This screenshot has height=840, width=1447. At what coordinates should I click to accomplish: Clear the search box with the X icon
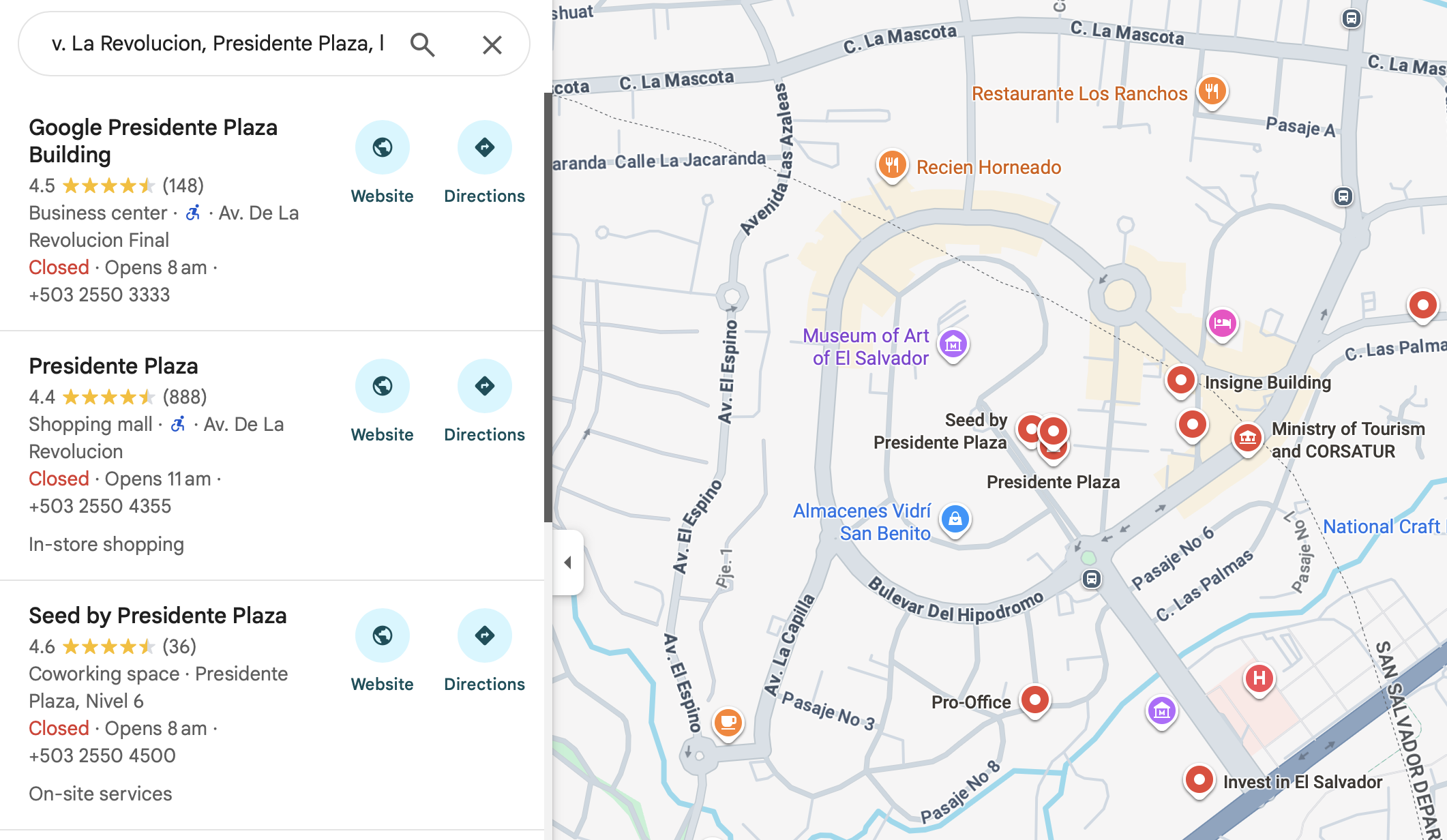pos(492,44)
